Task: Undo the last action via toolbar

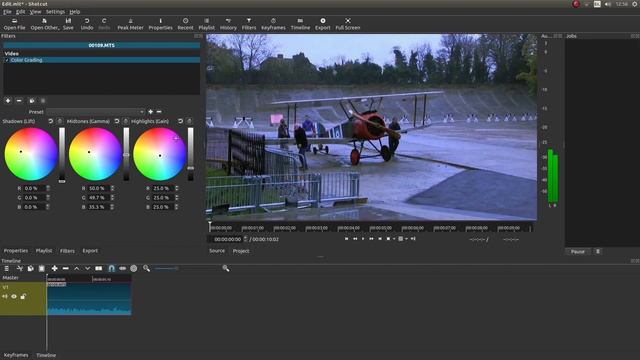Action: pyautogui.click(x=87, y=24)
